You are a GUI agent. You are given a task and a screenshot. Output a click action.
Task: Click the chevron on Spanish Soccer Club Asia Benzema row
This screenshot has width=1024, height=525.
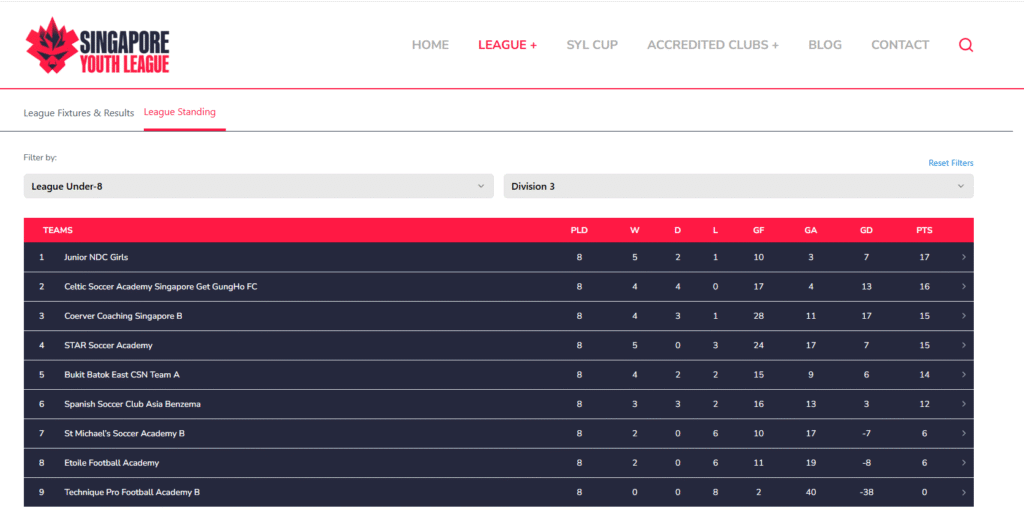963,404
